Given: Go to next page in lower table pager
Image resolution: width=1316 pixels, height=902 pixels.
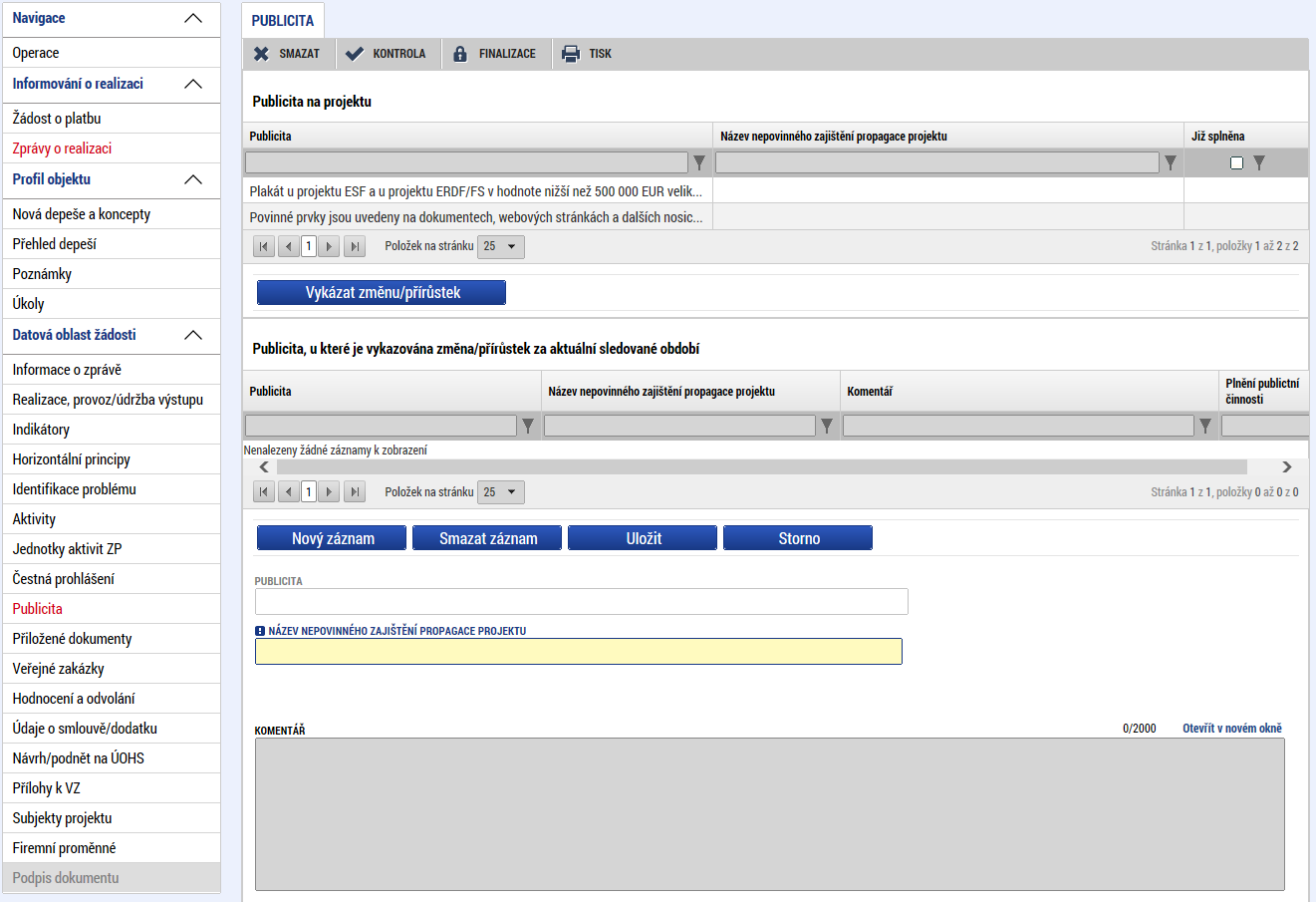Looking at the screenshot, I should click(329, 492).
